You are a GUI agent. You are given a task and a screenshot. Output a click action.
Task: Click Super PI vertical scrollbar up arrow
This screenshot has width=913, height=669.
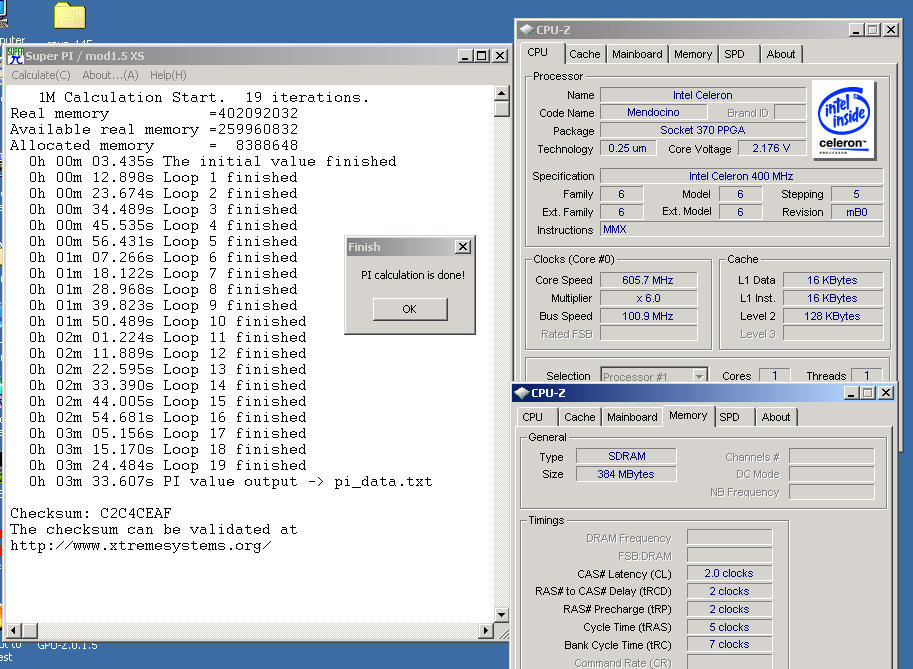tap(501, 93)
